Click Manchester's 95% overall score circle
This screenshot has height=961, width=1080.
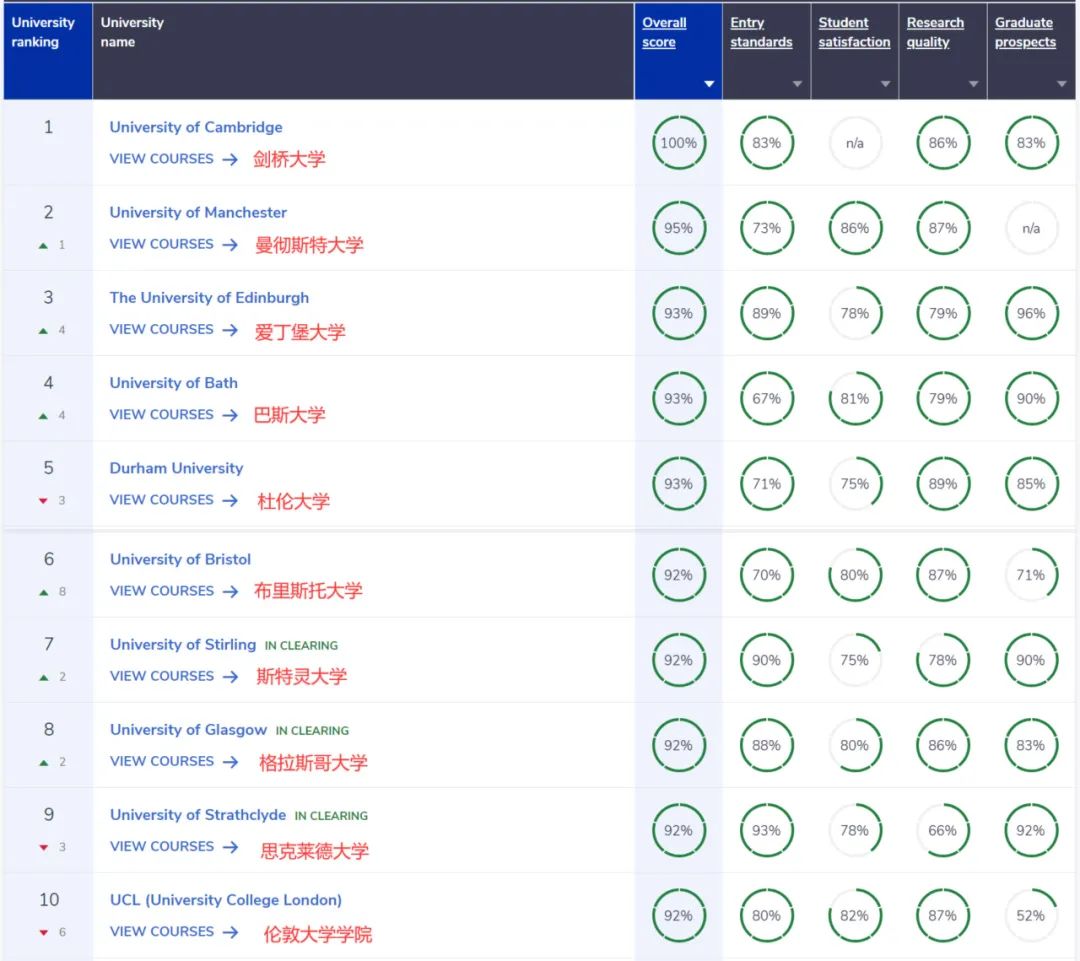[x=678, y=229]
